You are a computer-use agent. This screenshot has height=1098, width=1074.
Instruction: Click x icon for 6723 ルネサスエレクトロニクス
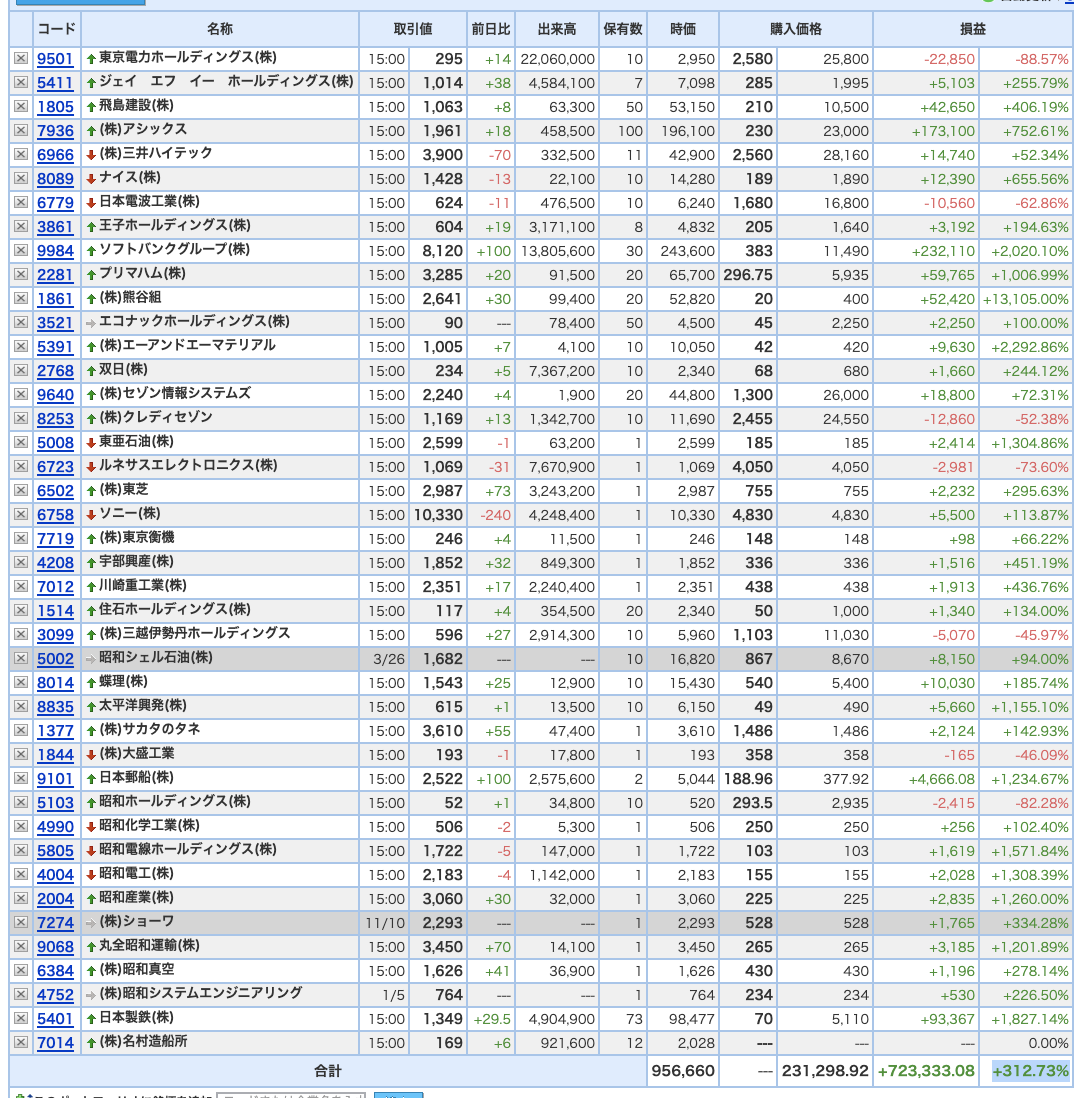pos(21,466)
